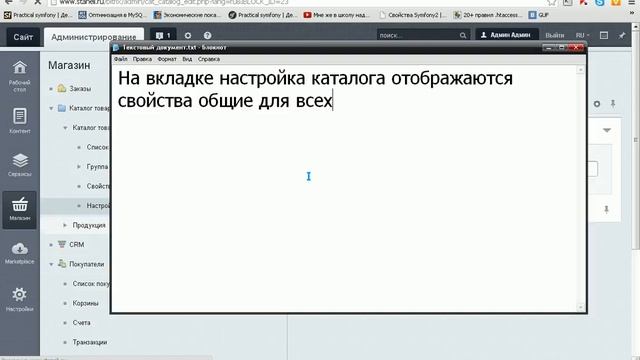Open the Продукция tree item
This screenshot has width=640, height=360.
pyautogui.click(x=89, y=225)
